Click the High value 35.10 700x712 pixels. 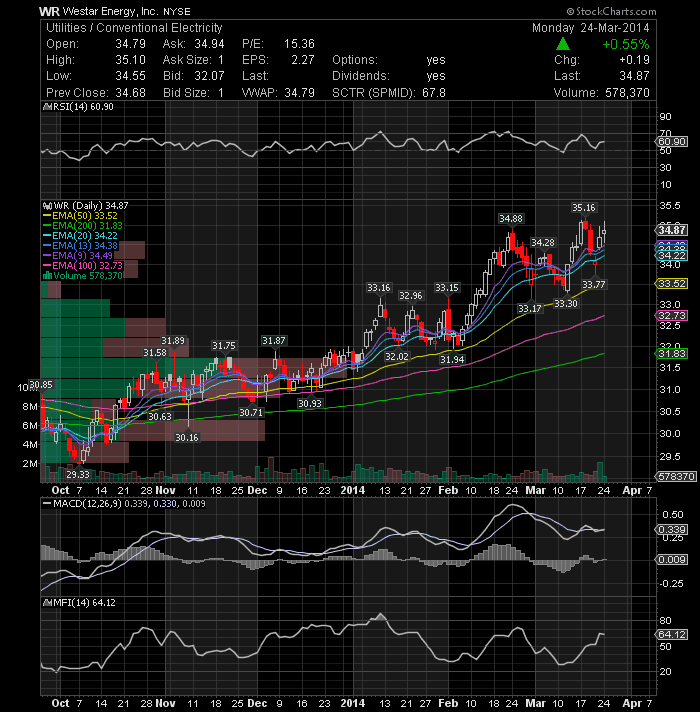pos(130,60)
